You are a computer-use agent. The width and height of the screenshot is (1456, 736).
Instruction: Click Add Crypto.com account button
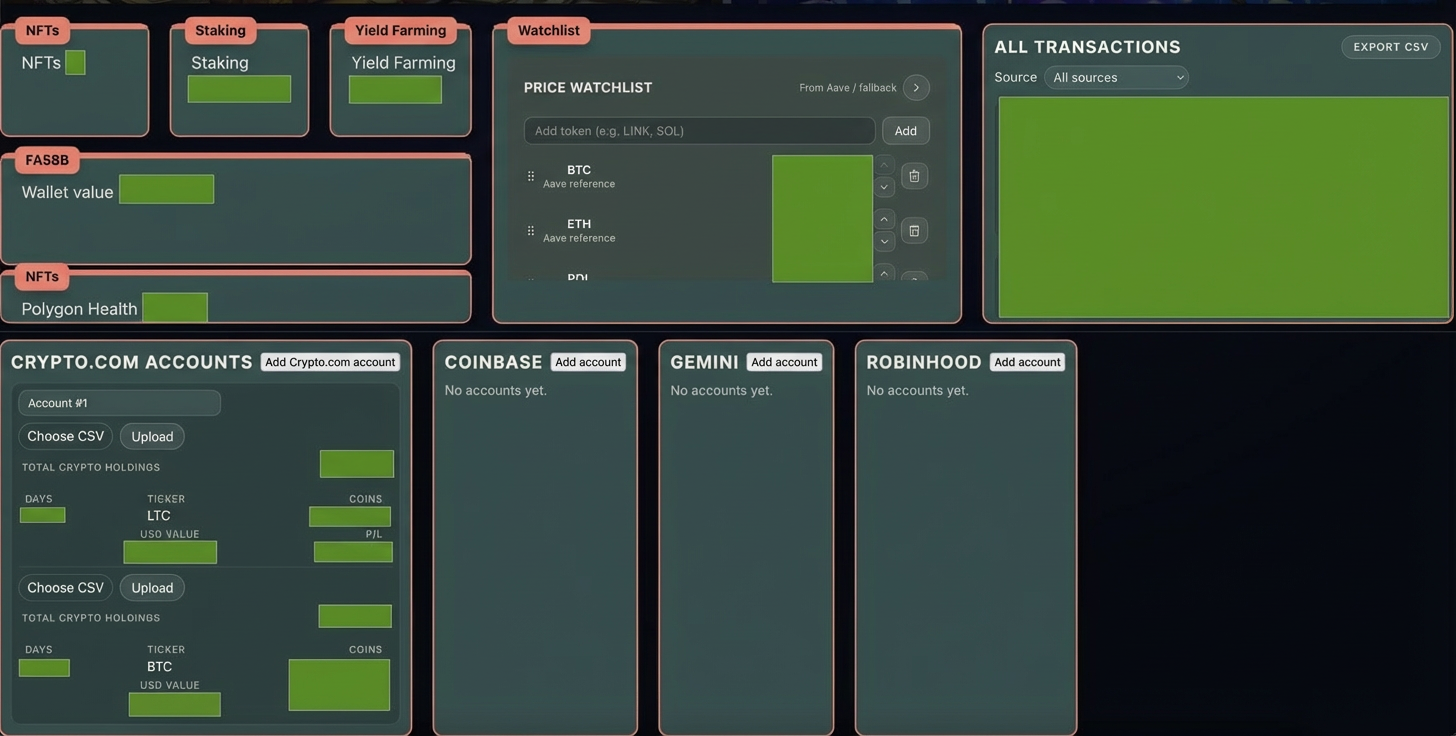330,362
